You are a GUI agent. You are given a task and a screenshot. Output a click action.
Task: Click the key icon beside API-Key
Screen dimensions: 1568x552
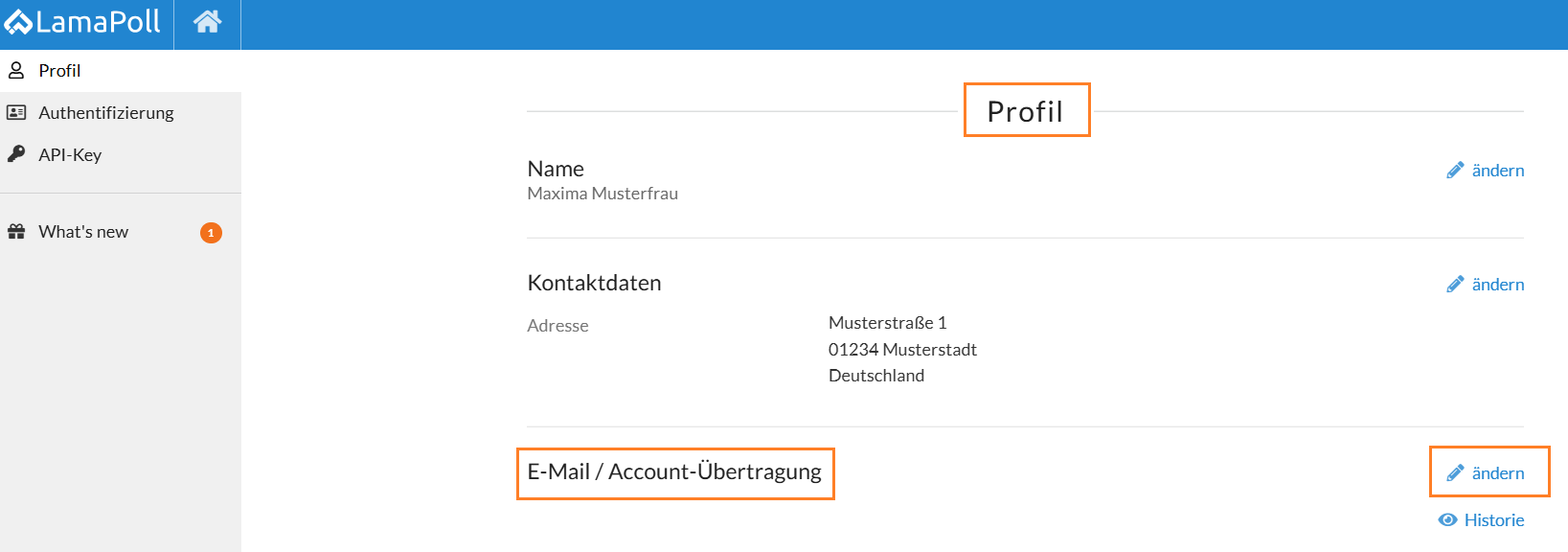pyautogui.click(x=16, y=154)
